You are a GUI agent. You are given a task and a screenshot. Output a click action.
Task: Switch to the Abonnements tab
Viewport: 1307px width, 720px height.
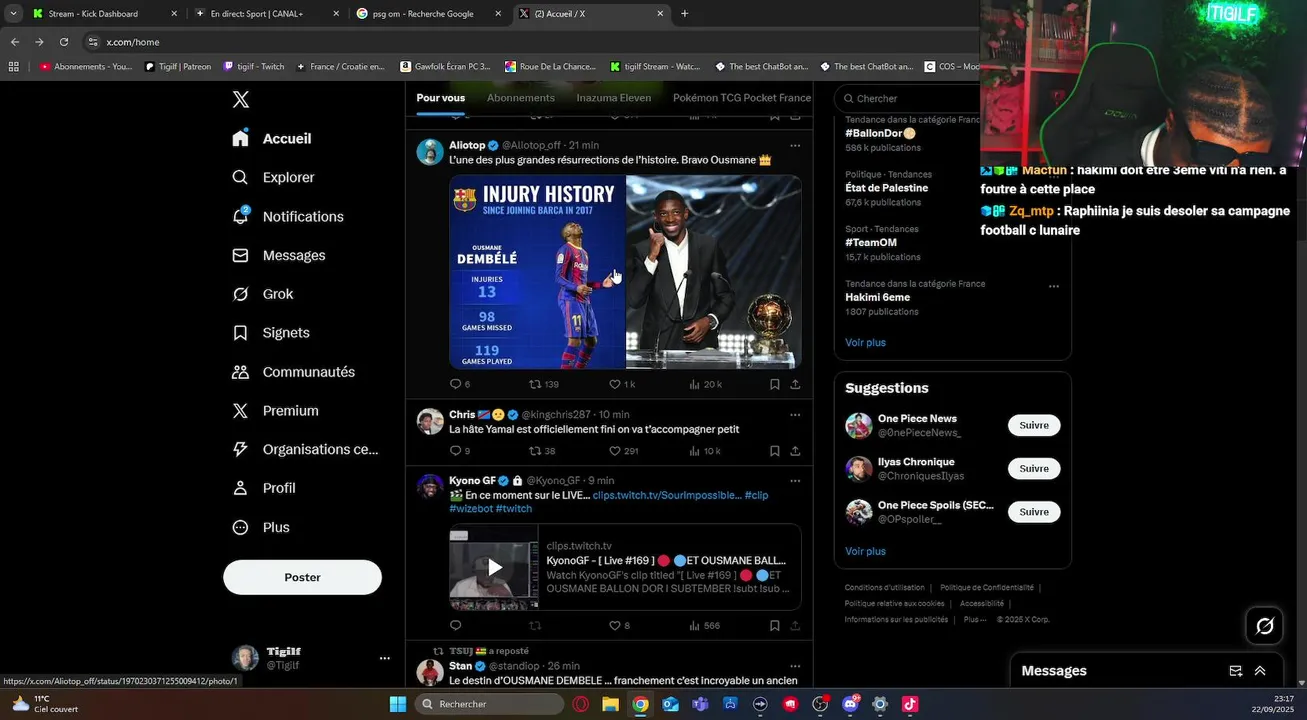521,98
